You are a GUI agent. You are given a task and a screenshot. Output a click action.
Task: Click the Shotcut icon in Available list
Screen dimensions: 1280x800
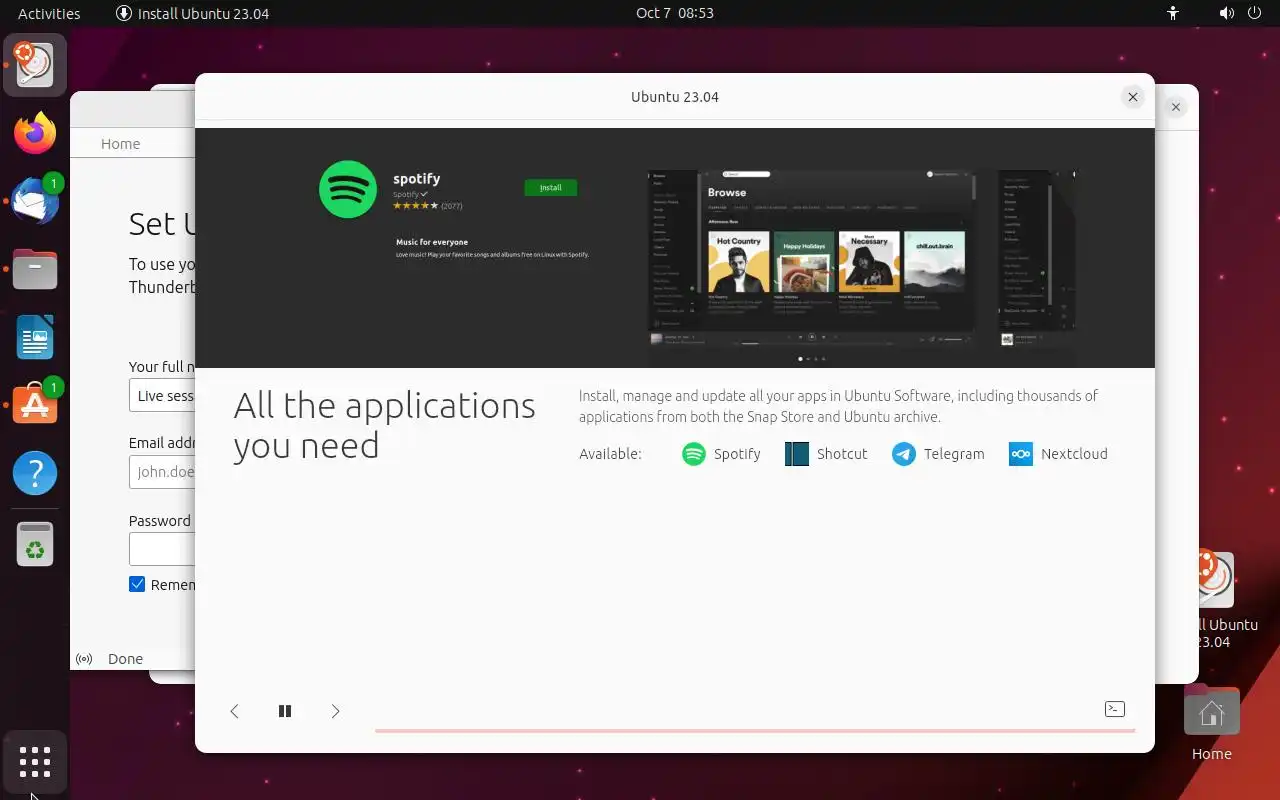(x=797, y=454)
